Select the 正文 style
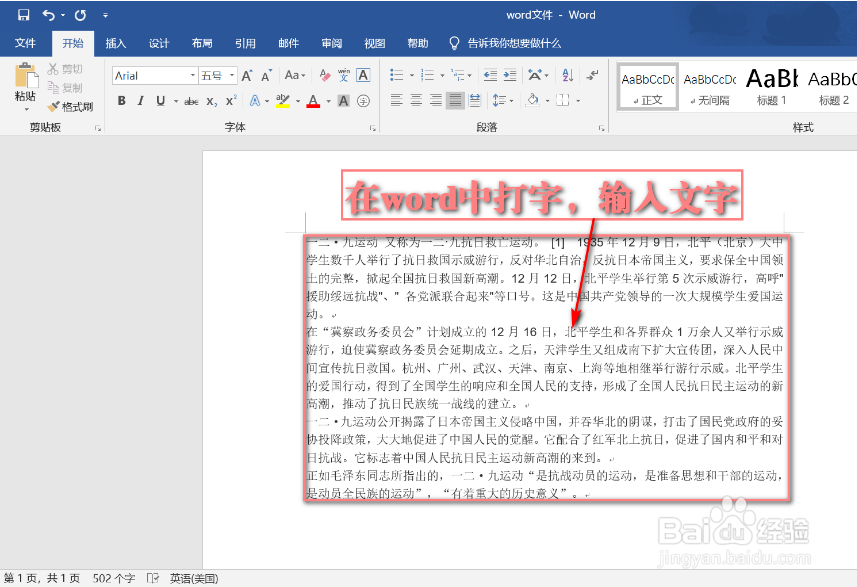Viewport: 857px width, 587px height. 648,87
